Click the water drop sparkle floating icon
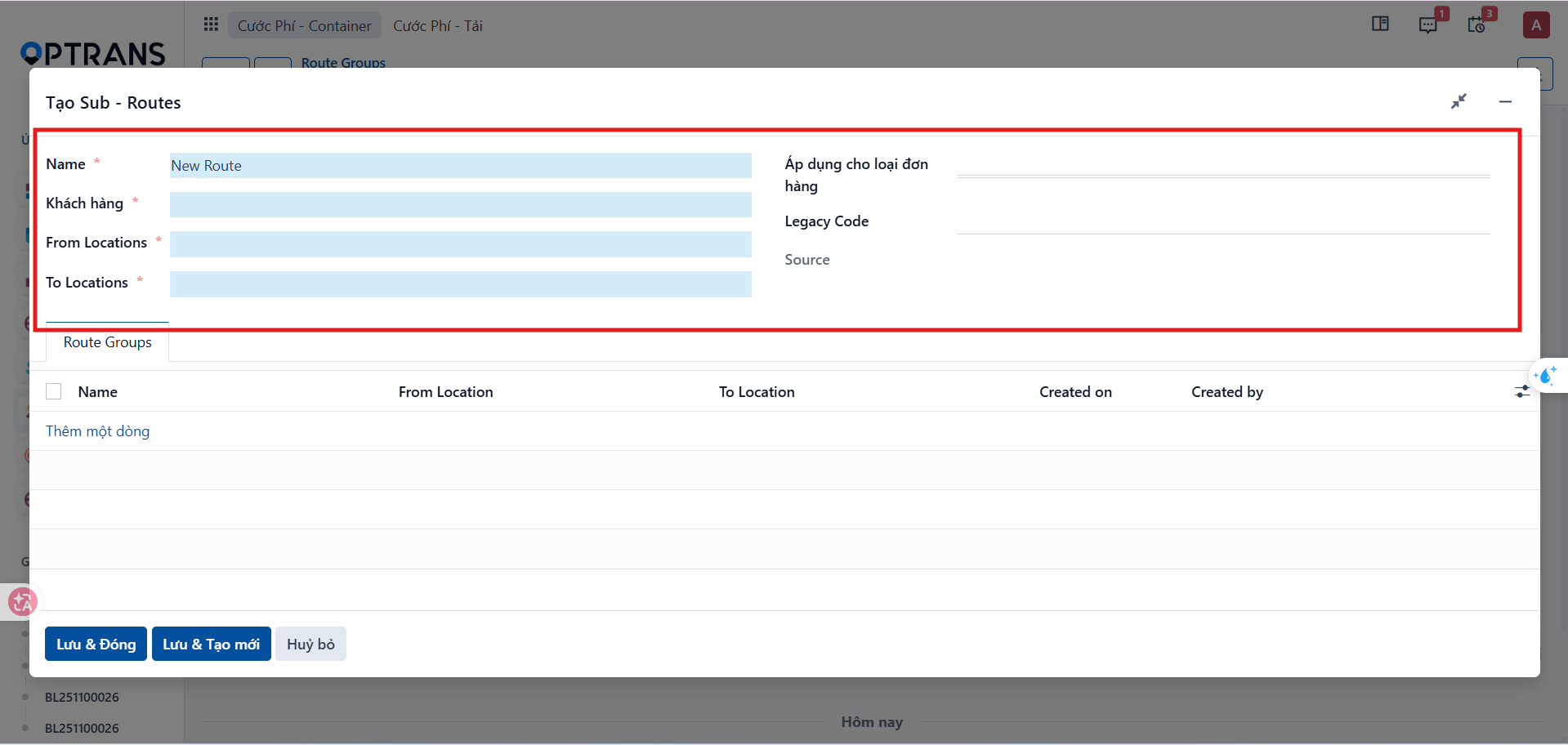This screenshot has height=745, width=1568. (x=1546, y=376)
